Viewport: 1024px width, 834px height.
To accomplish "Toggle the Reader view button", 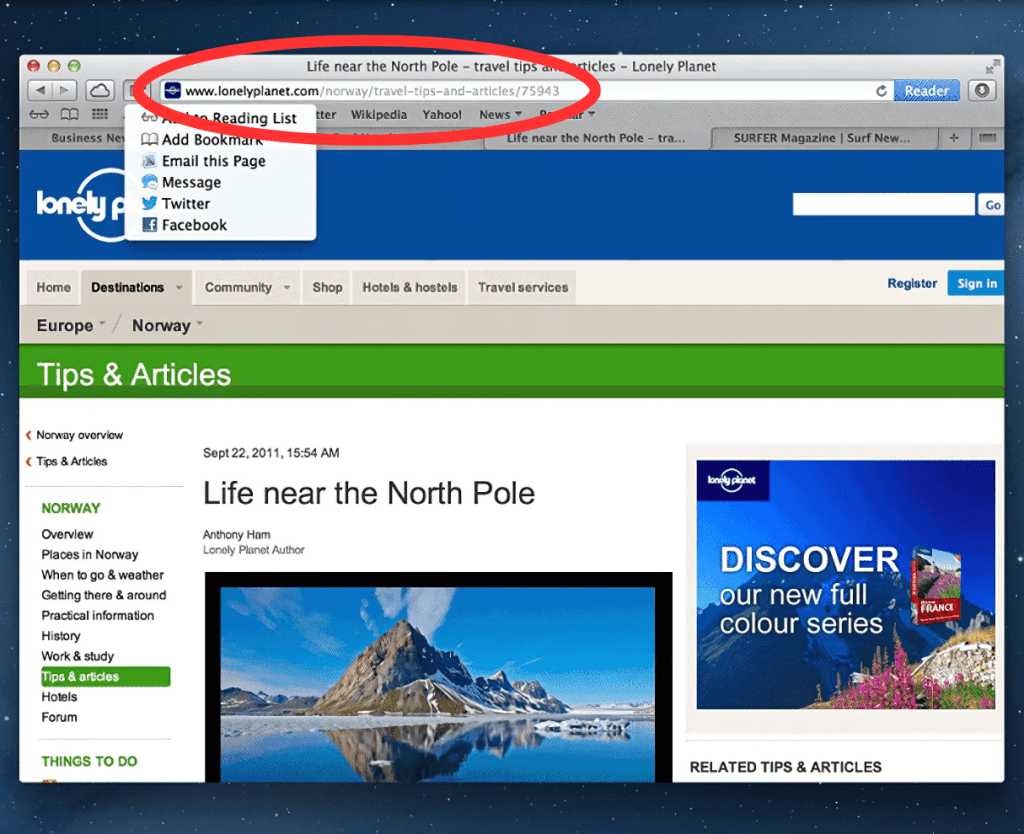I will click(926, 91).
